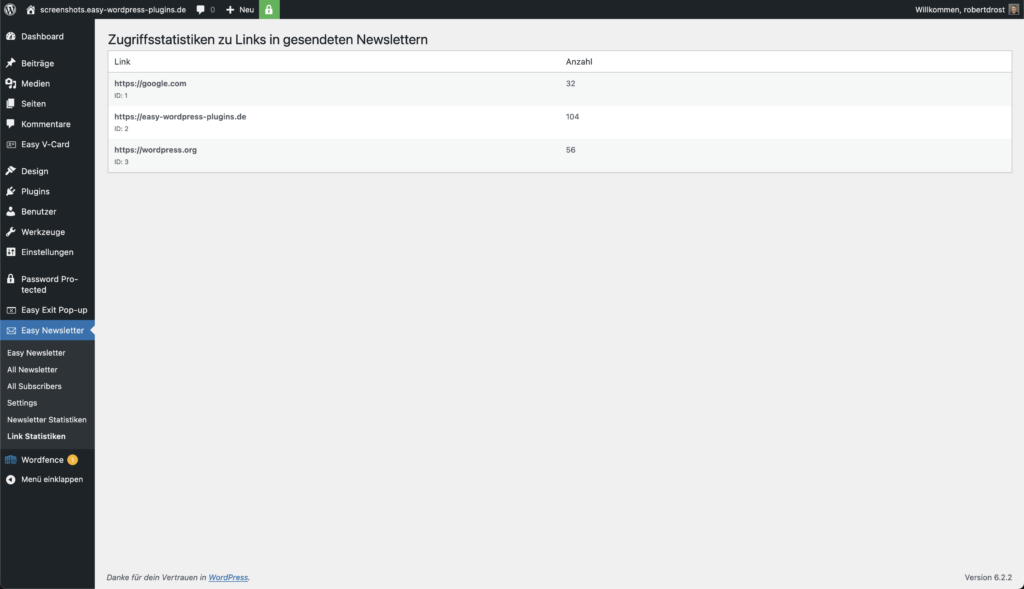This screenshot has width=1024, height=589.
Task: Open Willkommen, robertdrost account menu
Action: pos(959,10)
